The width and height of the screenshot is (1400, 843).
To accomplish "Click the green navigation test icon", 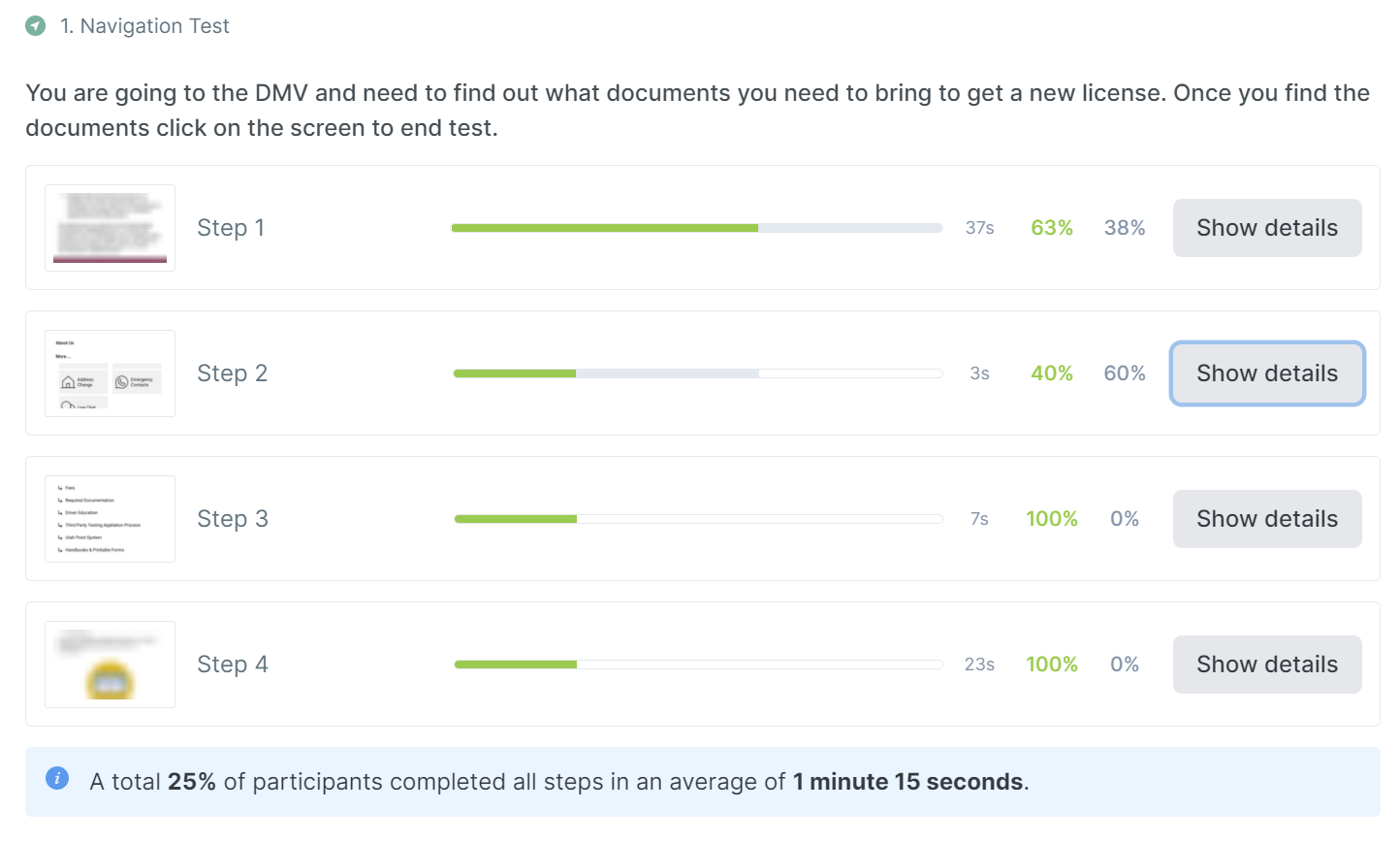I will point(36,26).
